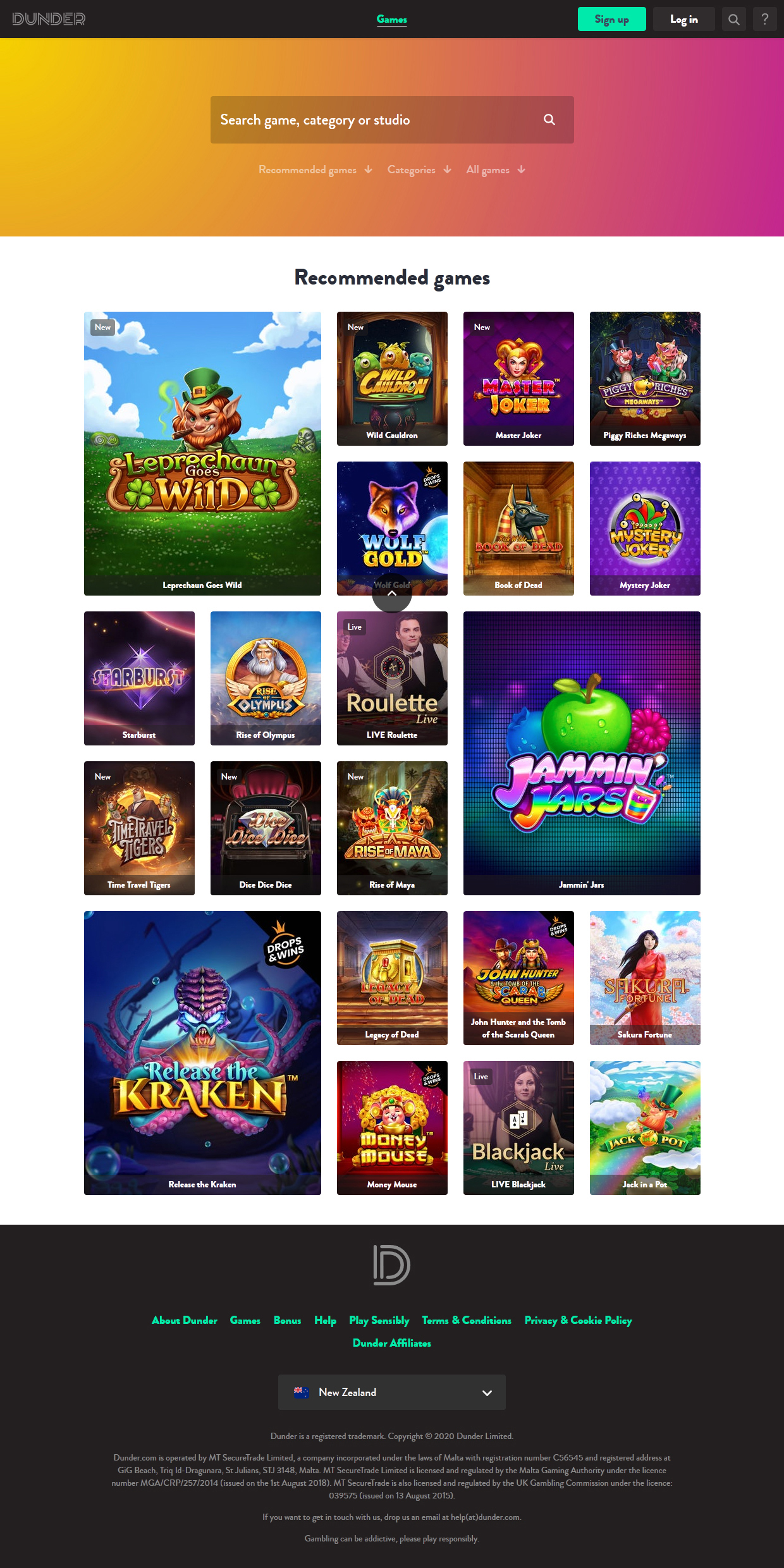Click the Log in button
Screen dimensions: 784x1568
[684, 19]
